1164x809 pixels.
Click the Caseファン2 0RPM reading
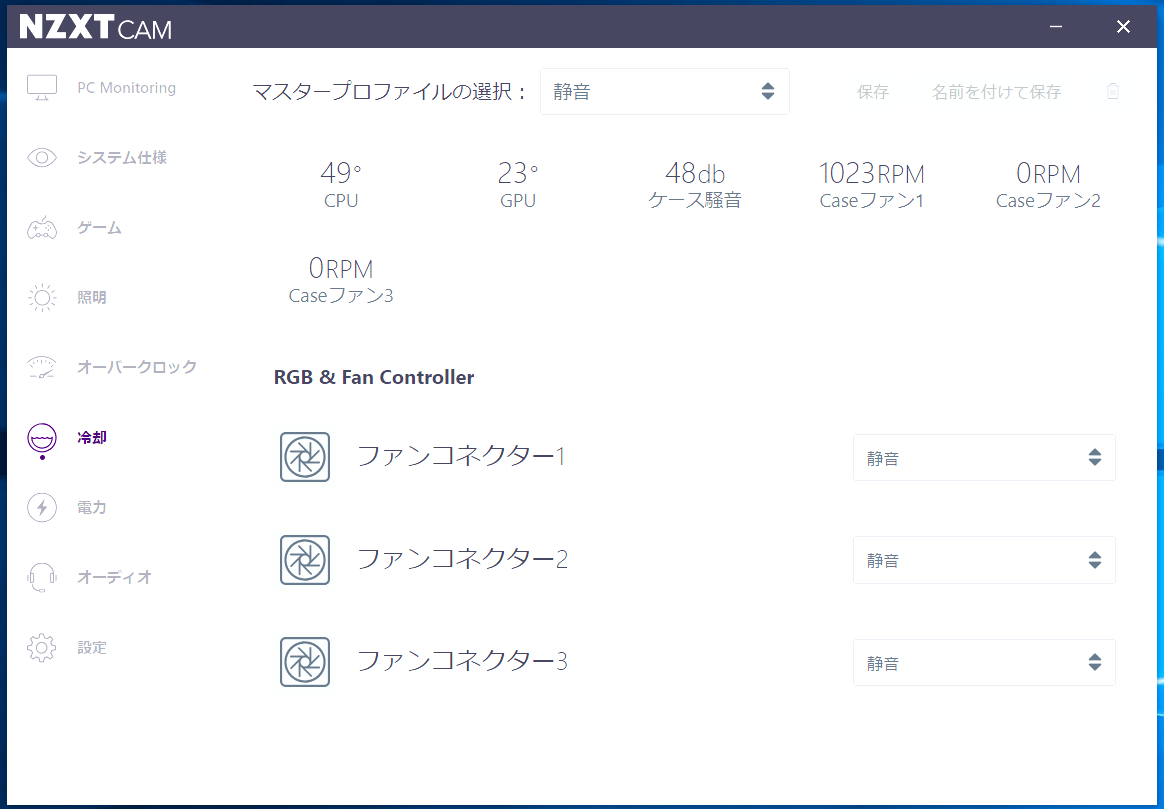pos(1048,184)
